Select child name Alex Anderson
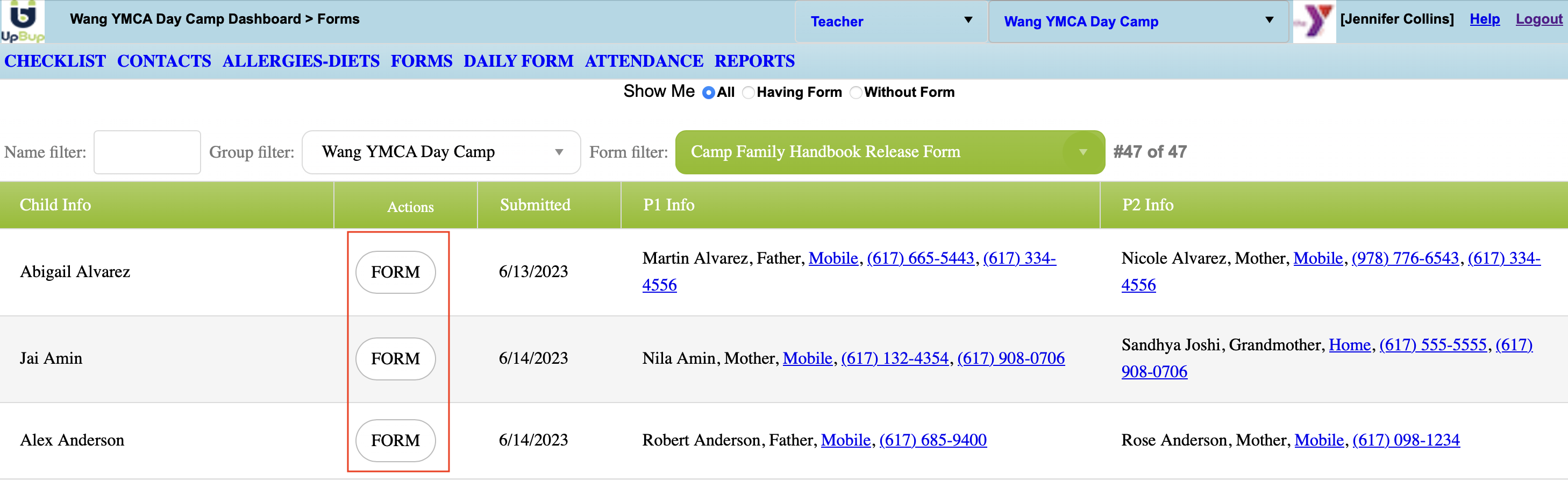This screenshot has width=1568, height=480. (x=72, y=440)
